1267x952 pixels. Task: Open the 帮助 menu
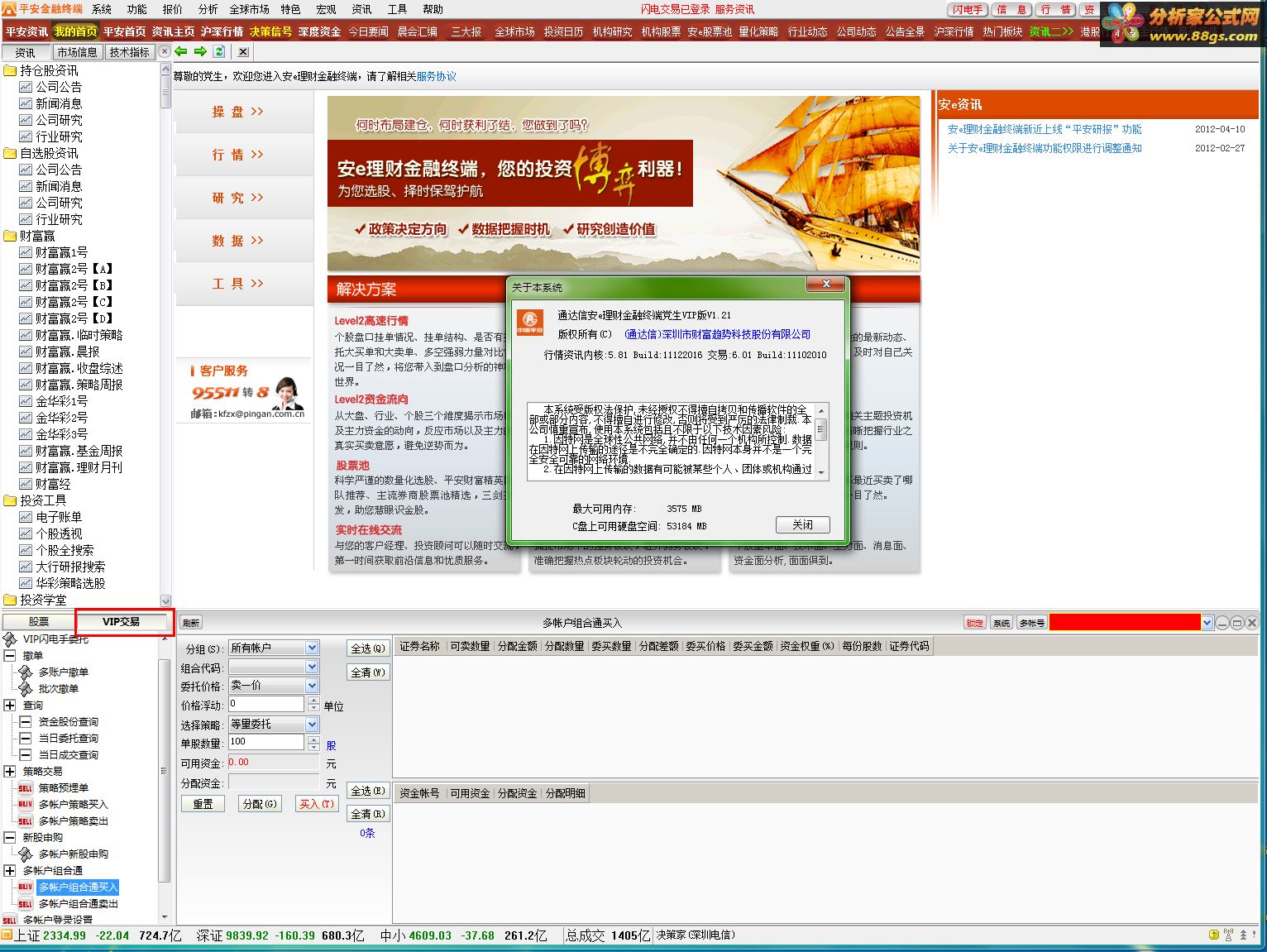433,9
